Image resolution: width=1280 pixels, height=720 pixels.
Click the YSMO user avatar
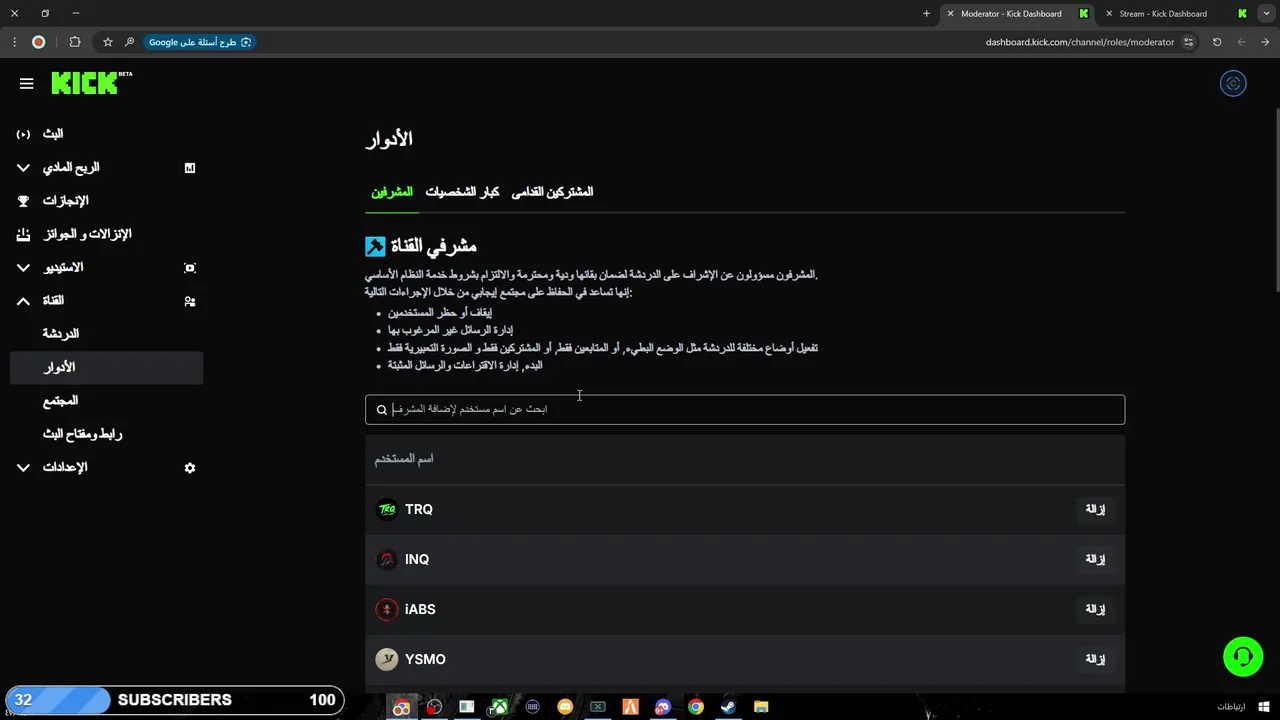(387, 660)
